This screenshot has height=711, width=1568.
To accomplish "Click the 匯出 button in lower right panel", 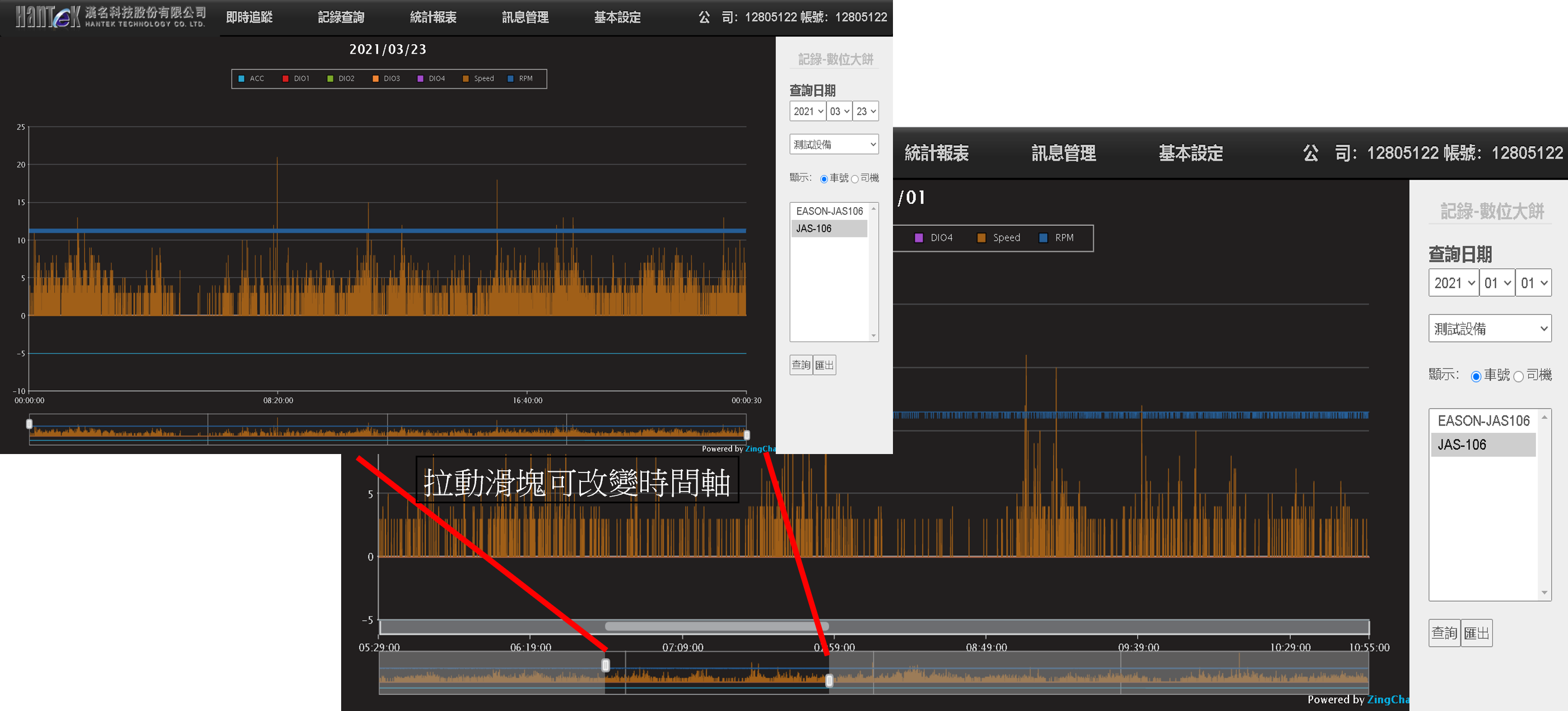I will point(1476,633).
